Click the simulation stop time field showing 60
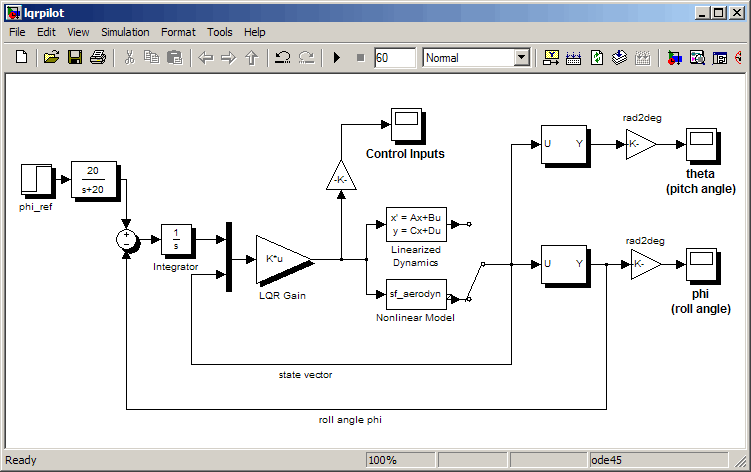 coord(395,58)
